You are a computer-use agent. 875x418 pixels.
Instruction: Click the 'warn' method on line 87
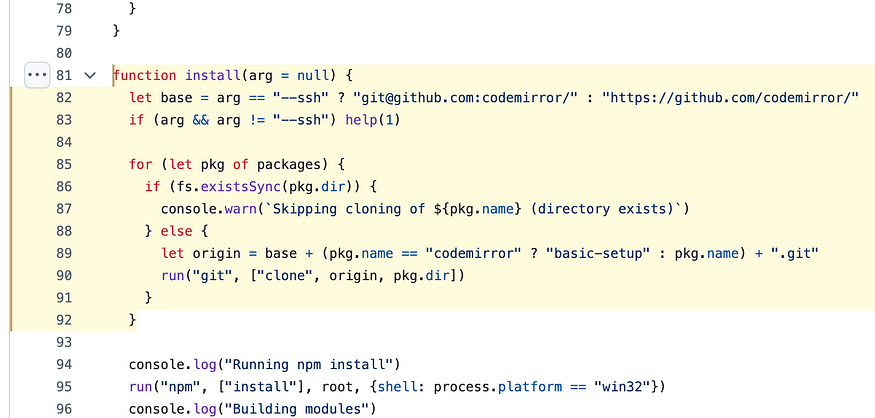241,209
